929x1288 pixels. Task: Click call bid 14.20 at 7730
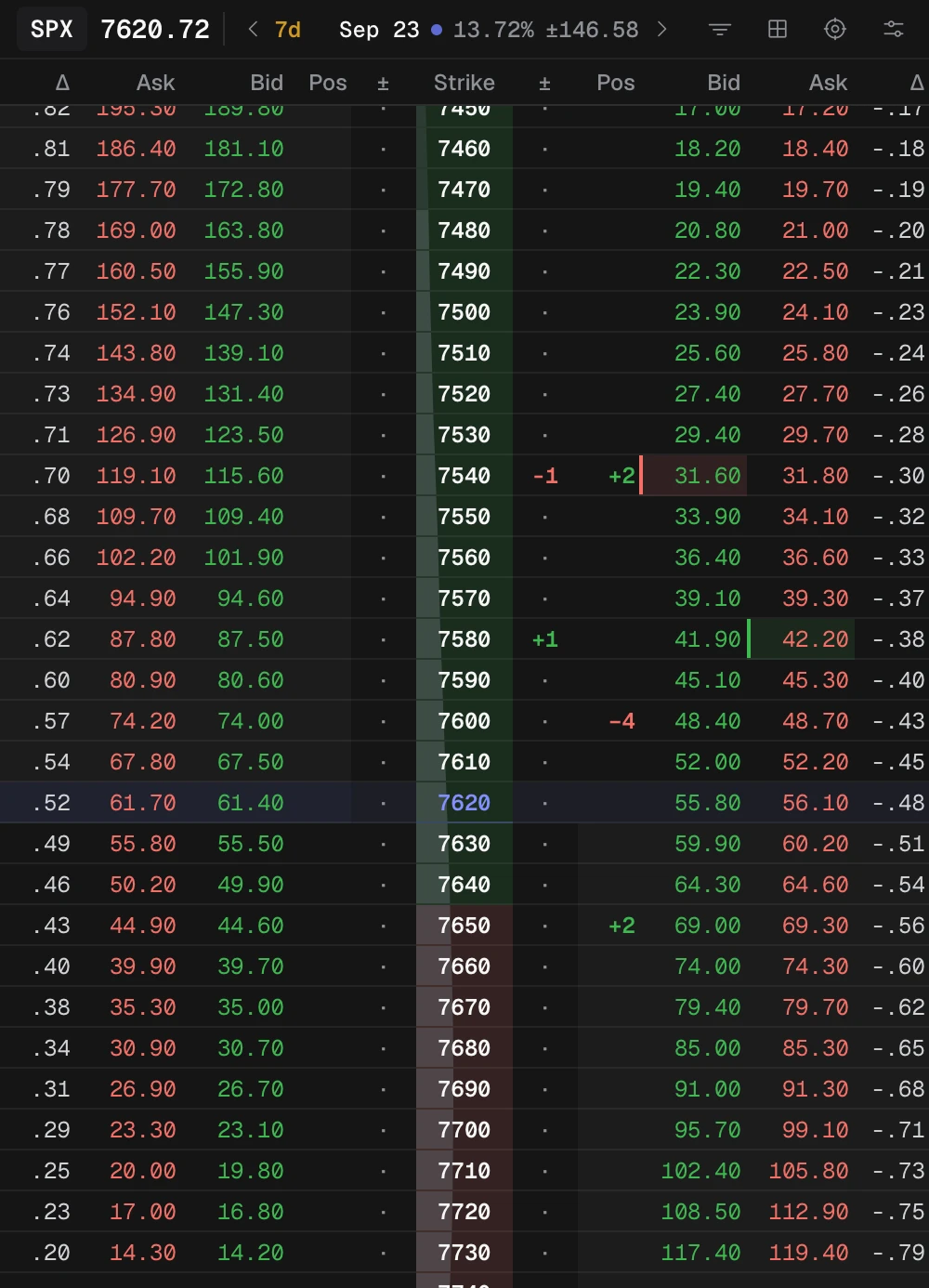(251, 1253)
